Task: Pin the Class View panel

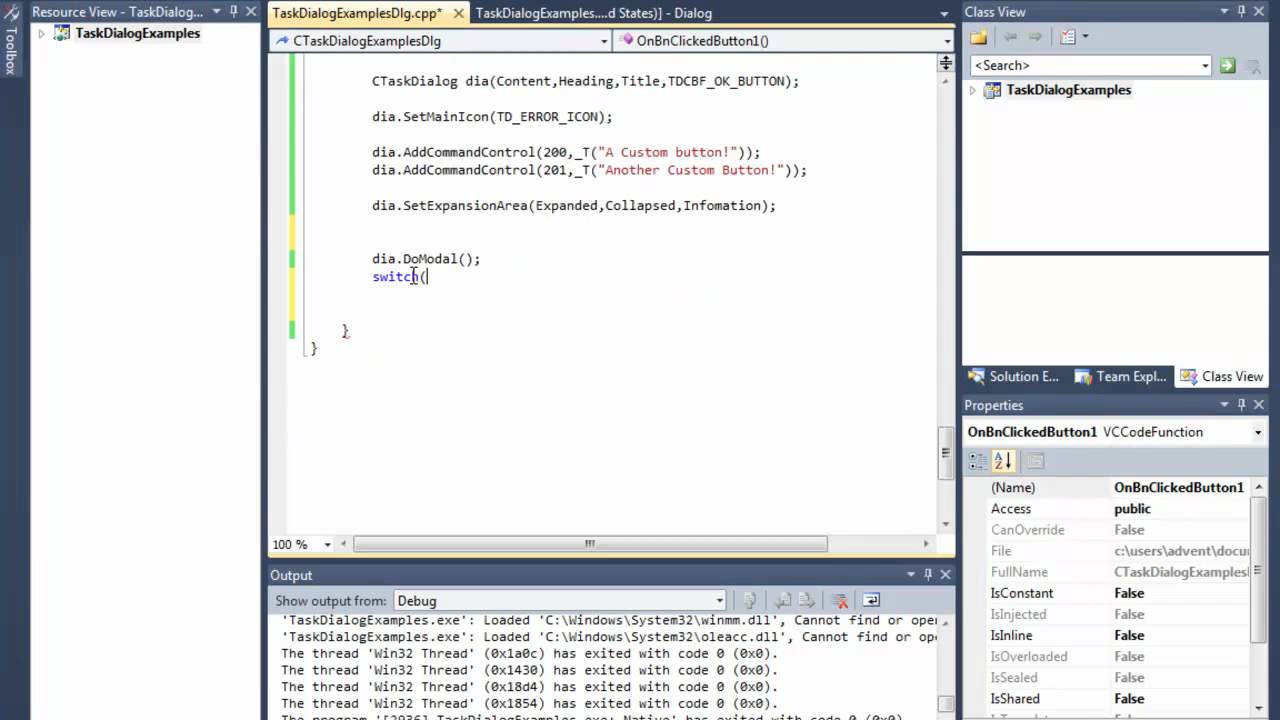Action: click(x=1242, y=12)
